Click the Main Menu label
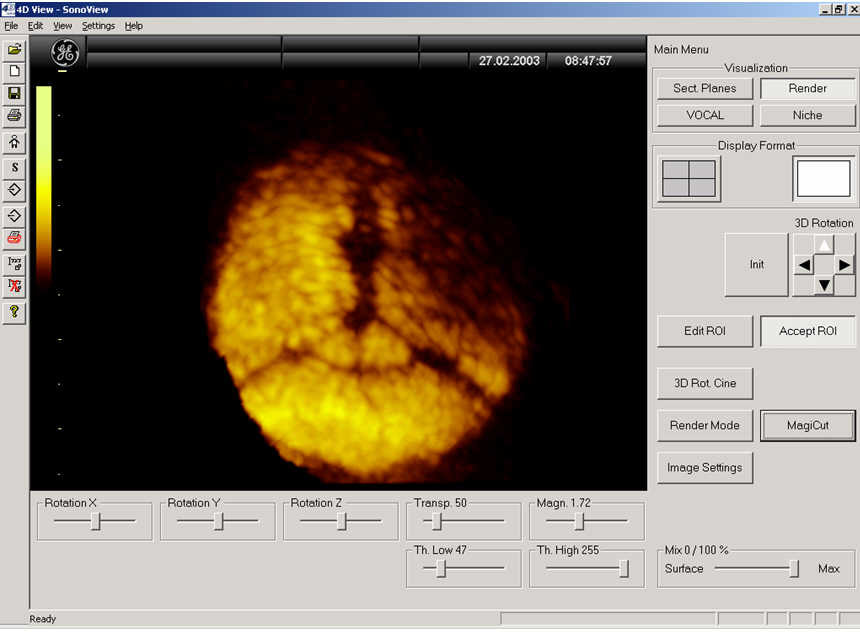Screen dimensions: 860x632 tap(681, 49)
